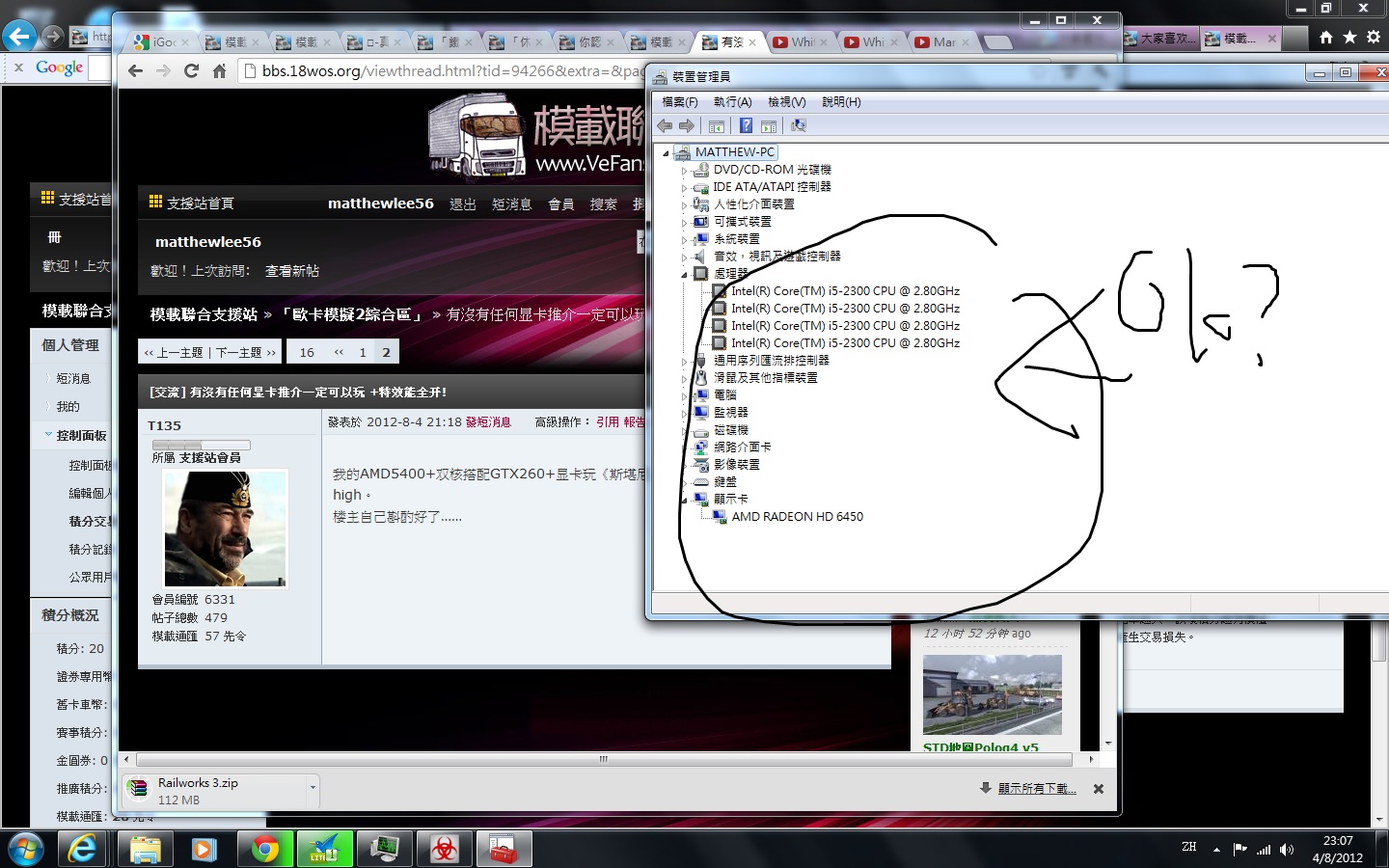The image size is (1389, 868).
Task: Select AMD RADEON HD 6450 device
Action: click(x=797, y=517)
